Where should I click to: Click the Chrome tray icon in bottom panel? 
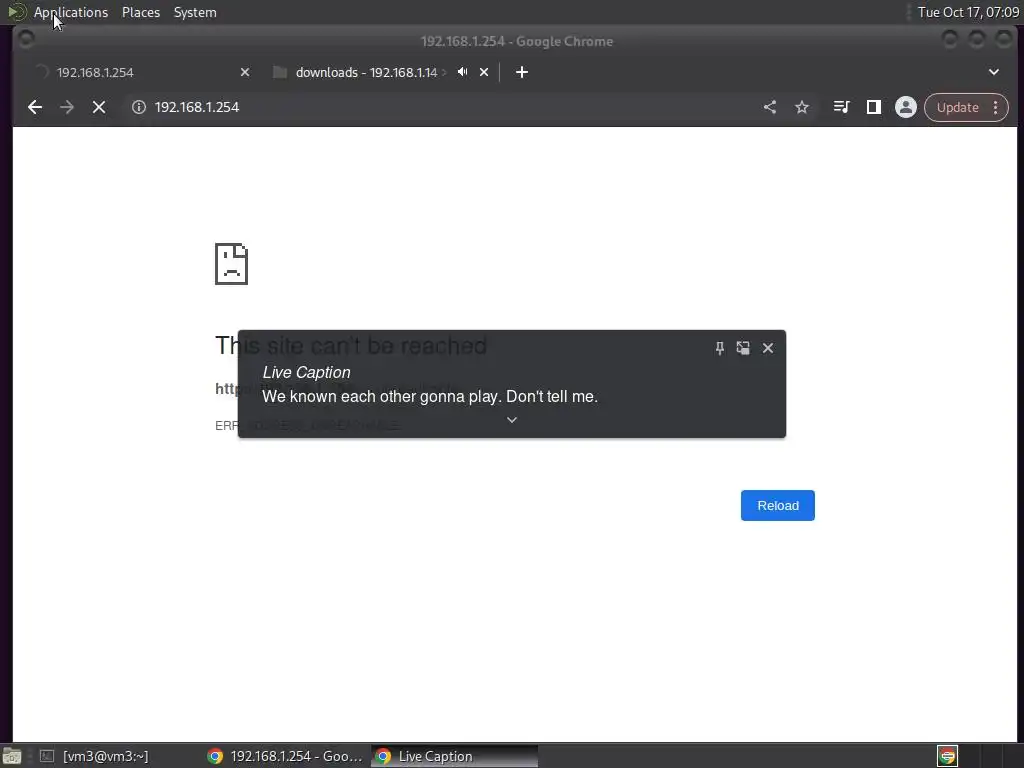[947, 756]
